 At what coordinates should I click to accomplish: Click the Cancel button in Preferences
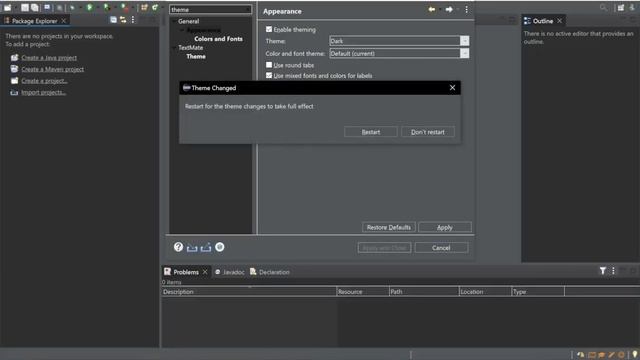[441, 248]
